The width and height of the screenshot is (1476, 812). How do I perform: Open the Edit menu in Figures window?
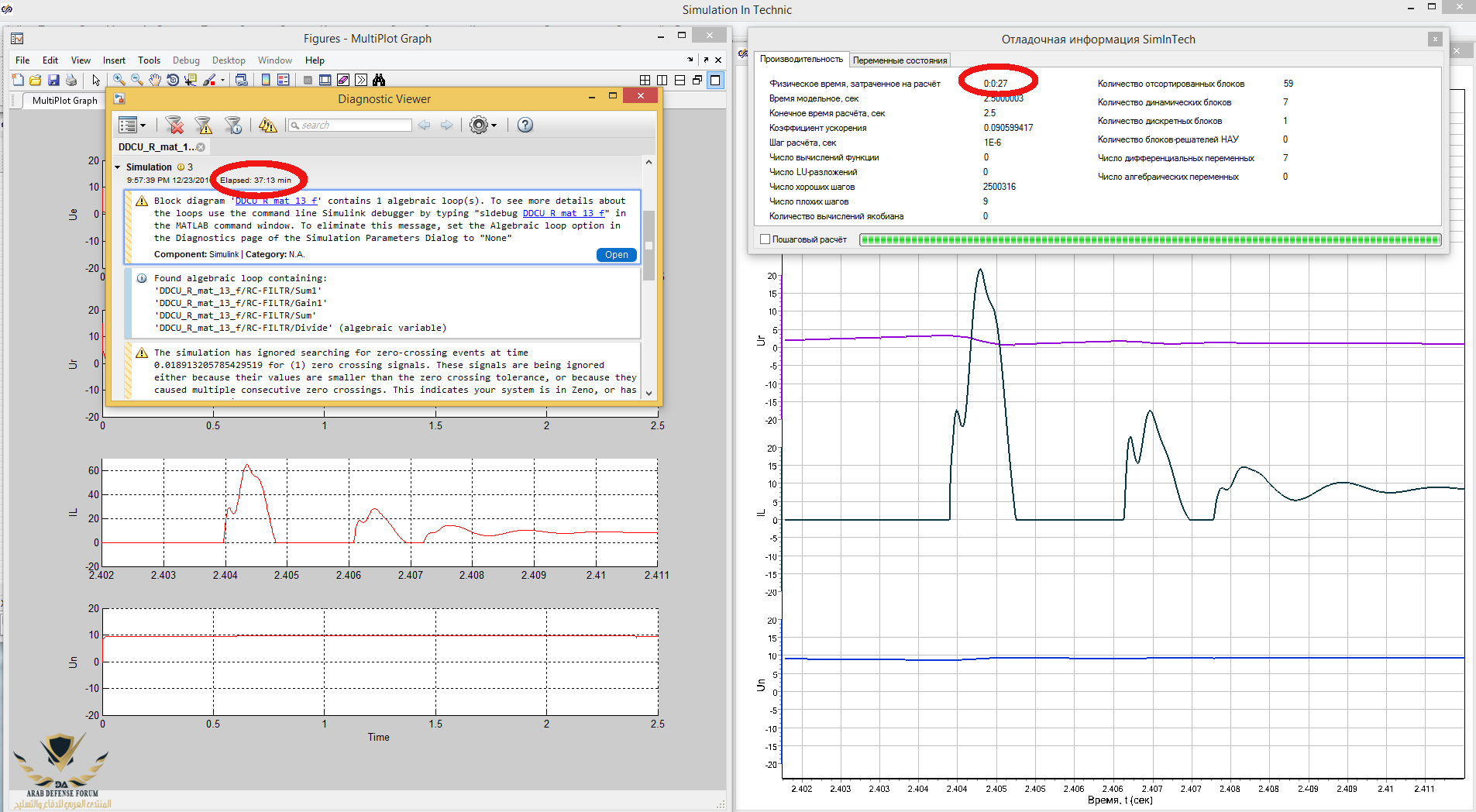50,60
